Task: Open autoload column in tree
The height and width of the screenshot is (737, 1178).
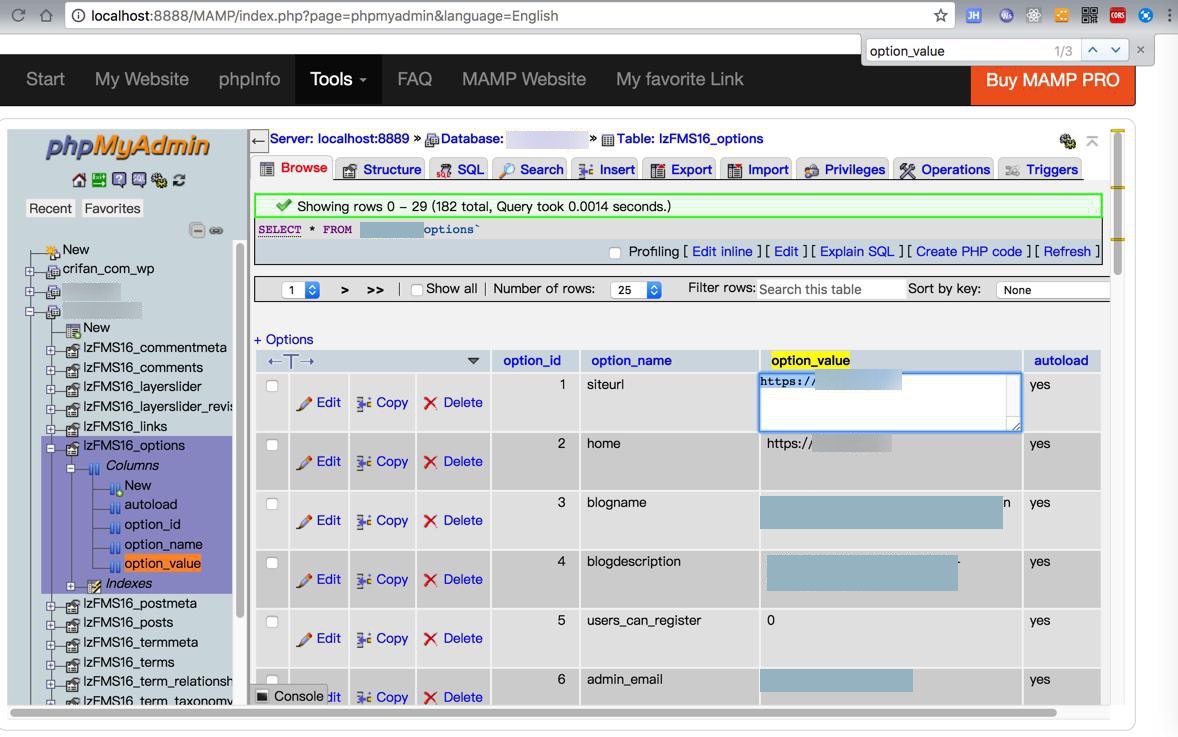Action: click(150, 505)
